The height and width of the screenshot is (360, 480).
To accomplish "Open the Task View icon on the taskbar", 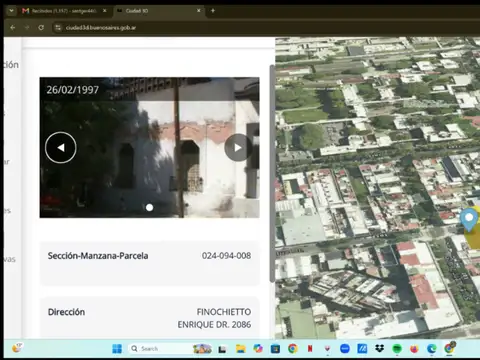I will pyautogui.click(x=222, y=349).
